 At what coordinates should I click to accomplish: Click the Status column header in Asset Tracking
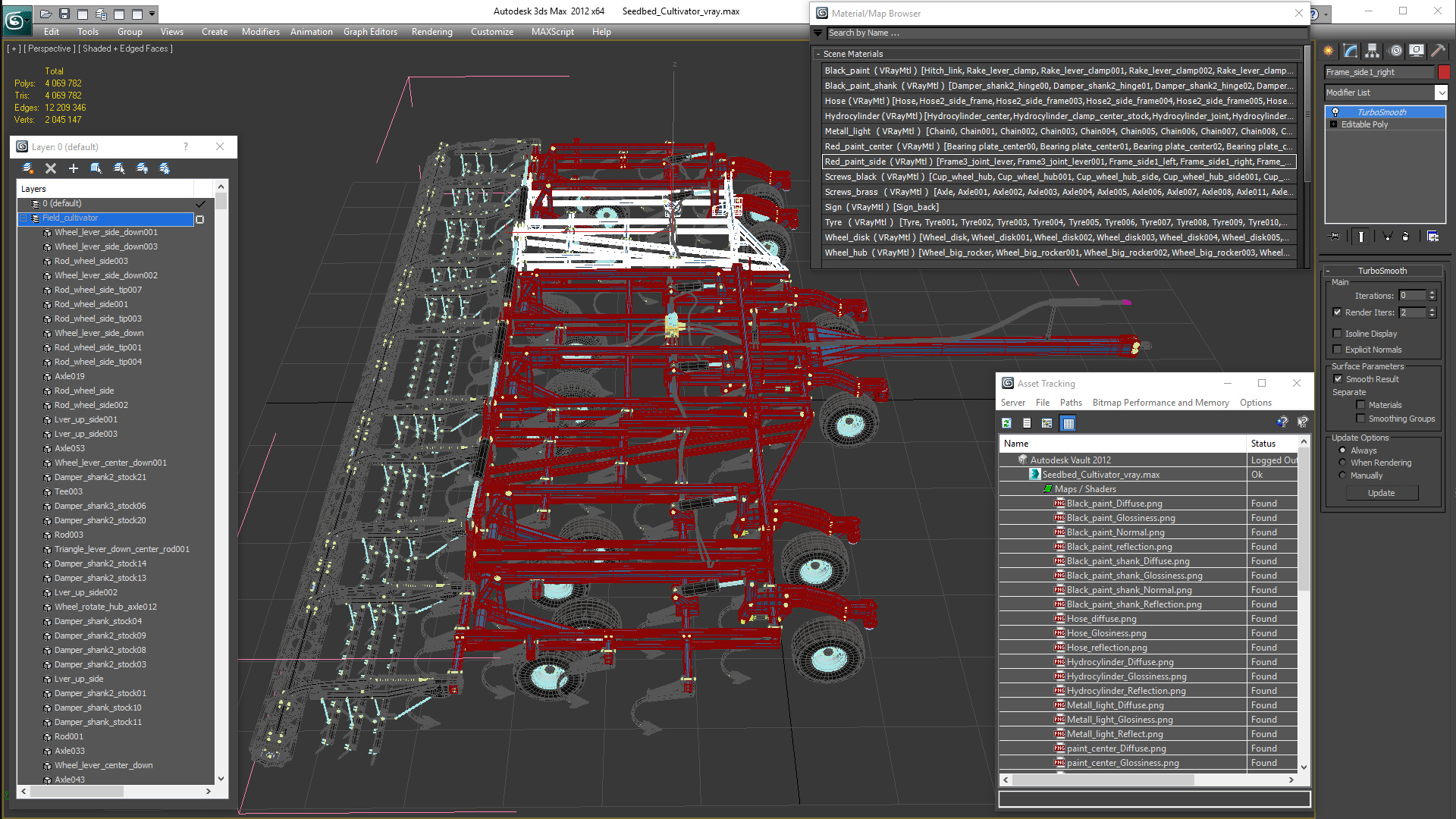(x=1272, y=444)
